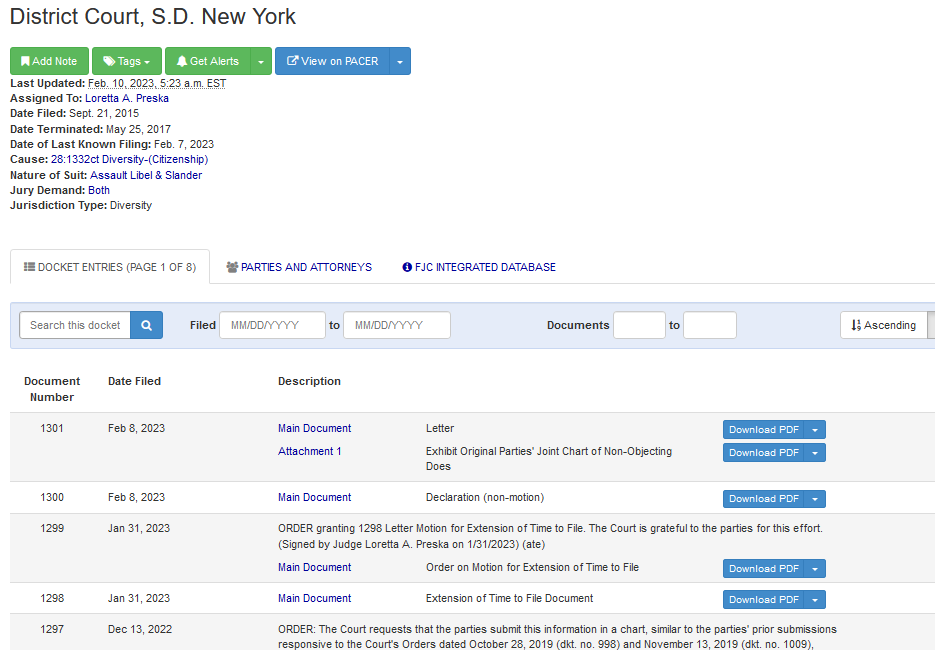Expand download options for 1301 Attachment 1

pos(815,453)
